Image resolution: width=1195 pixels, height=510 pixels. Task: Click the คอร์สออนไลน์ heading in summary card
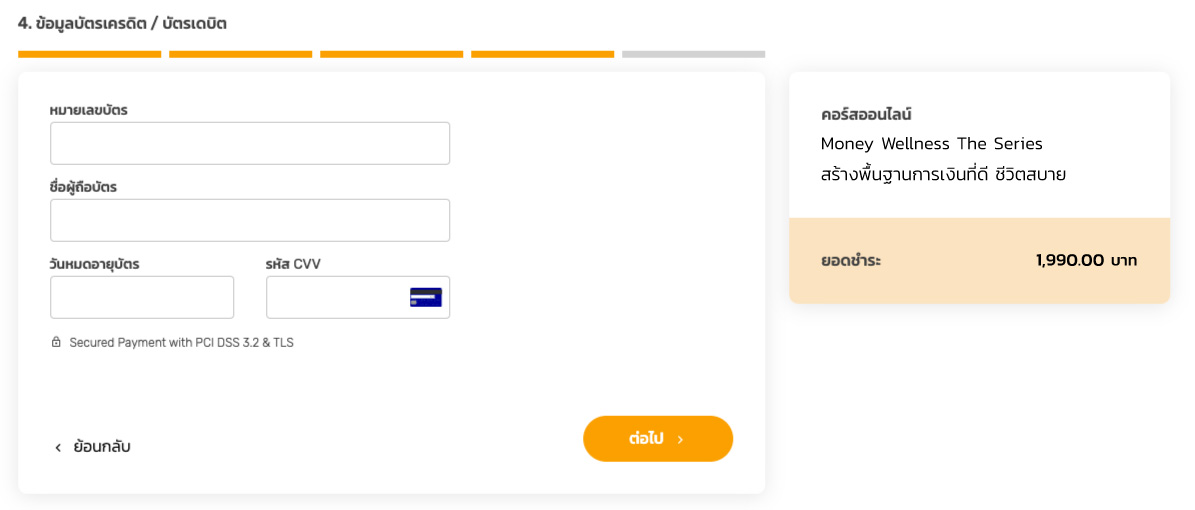tap(866, 114)
